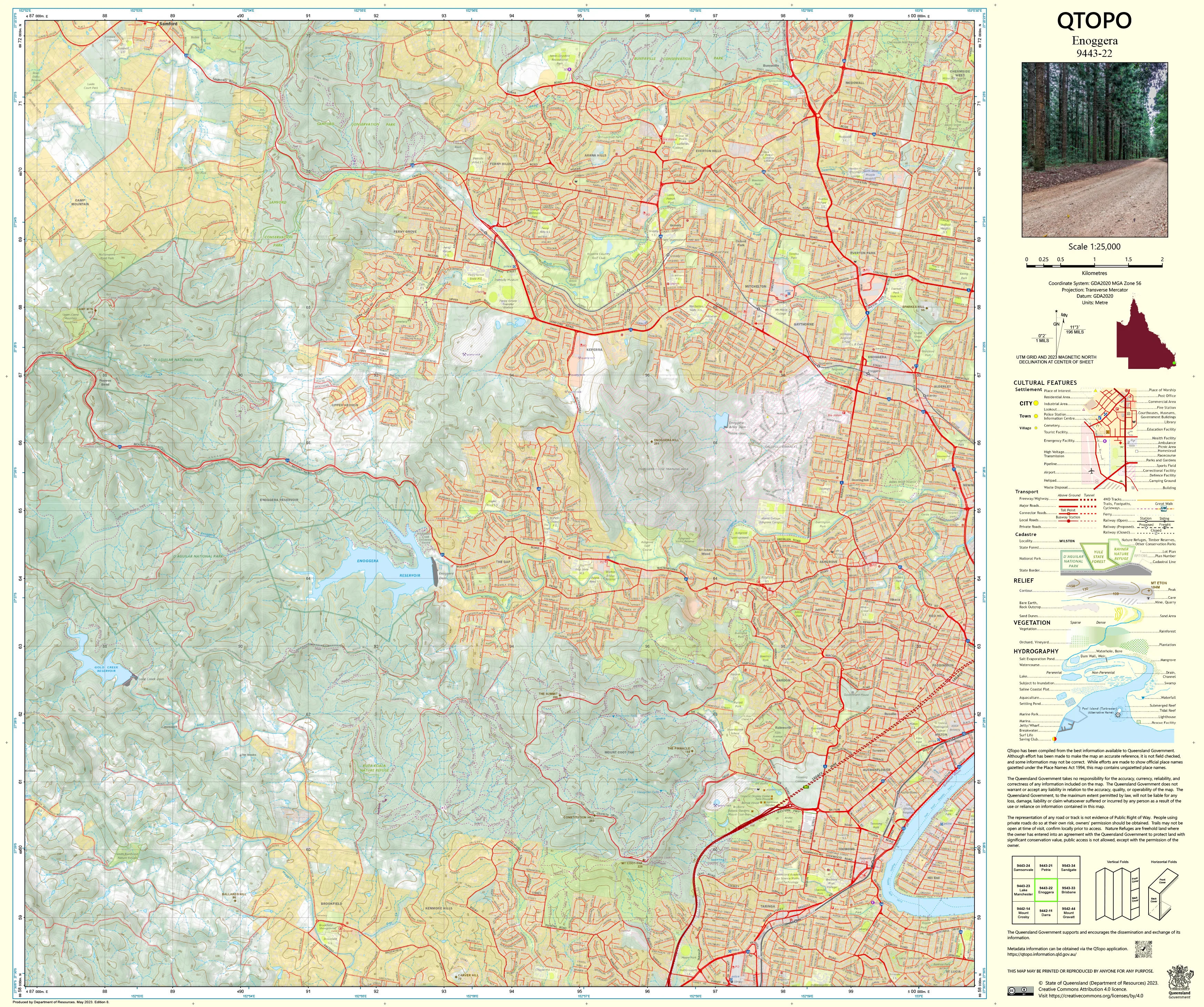Click the Samford town label on the map
The image size is (1204, 1007).
coord(169,24)
